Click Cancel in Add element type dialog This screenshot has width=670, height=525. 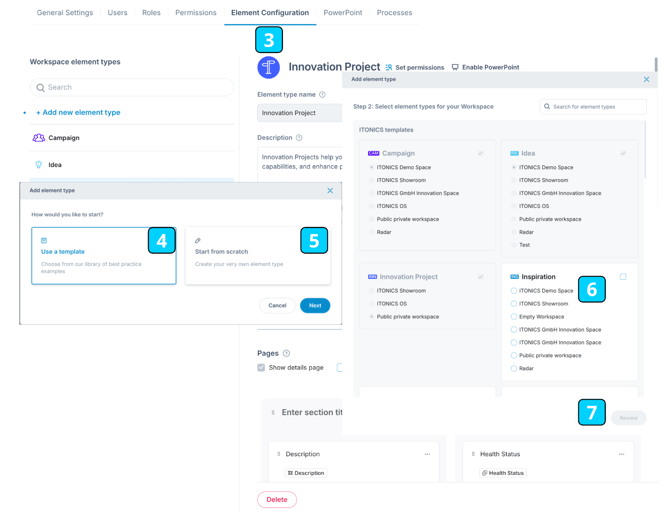(x=277, y=305)
